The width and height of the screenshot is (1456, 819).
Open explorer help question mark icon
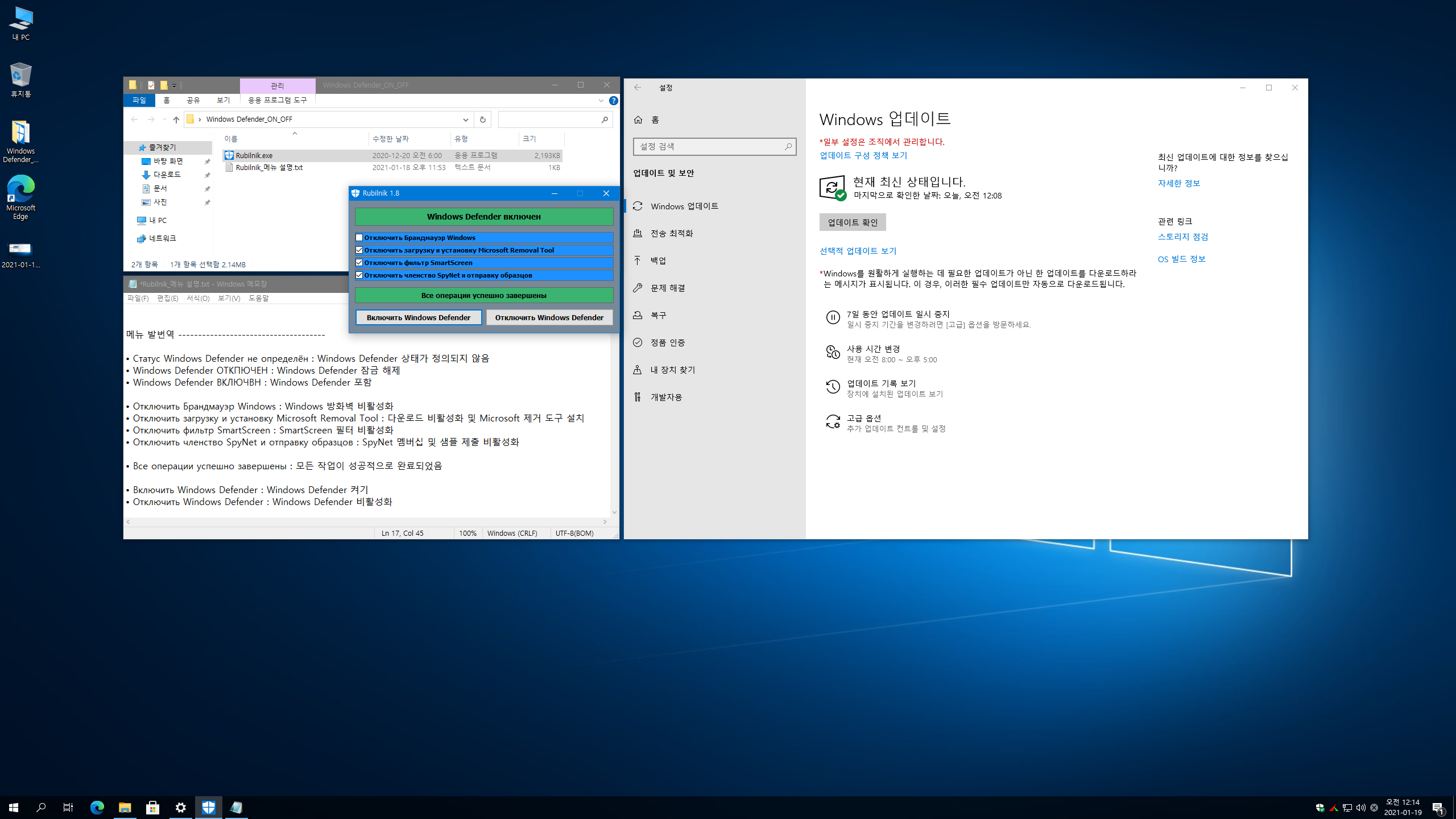[613, 101]
